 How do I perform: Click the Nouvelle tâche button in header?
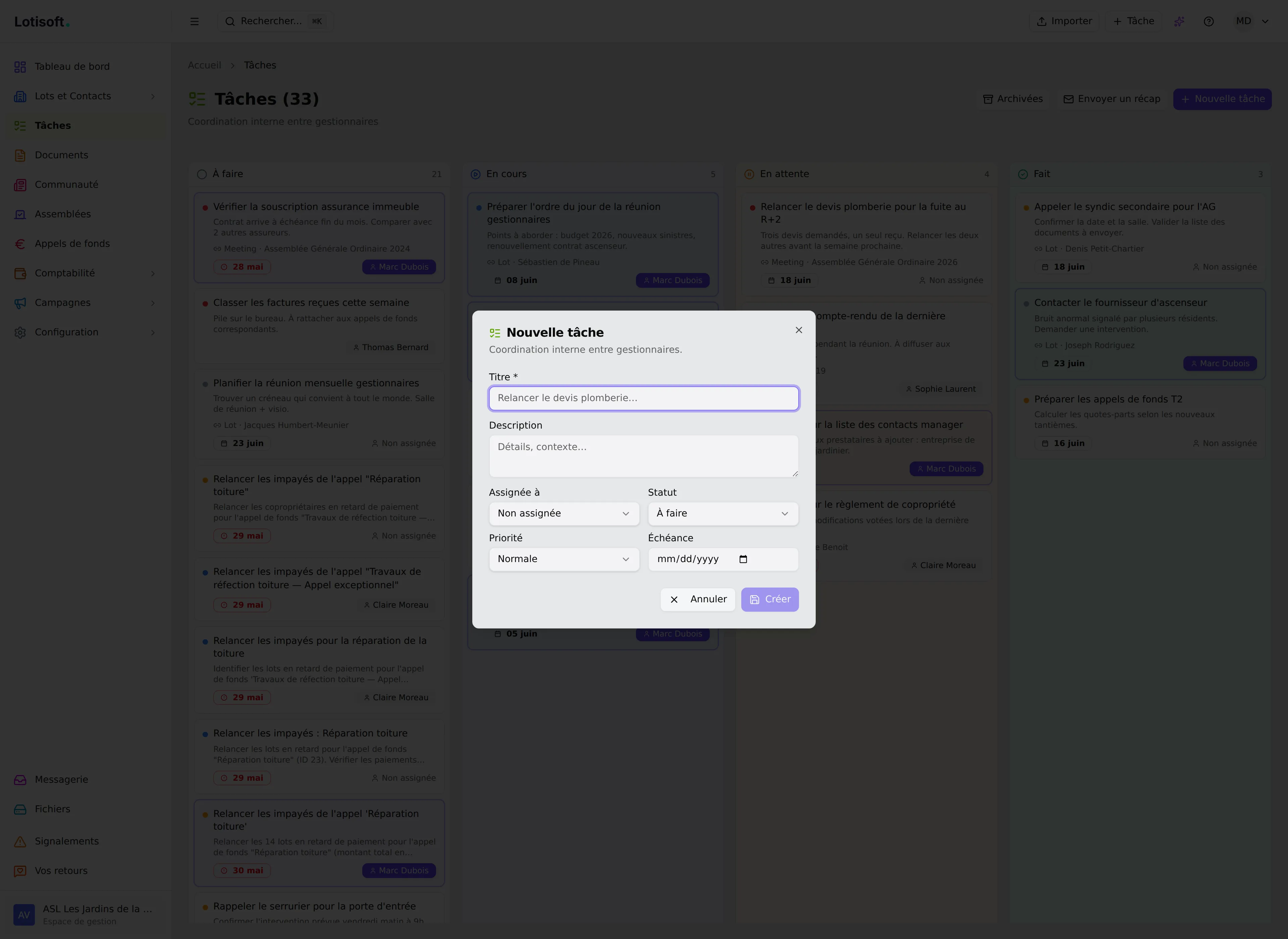click(1223, 99)
